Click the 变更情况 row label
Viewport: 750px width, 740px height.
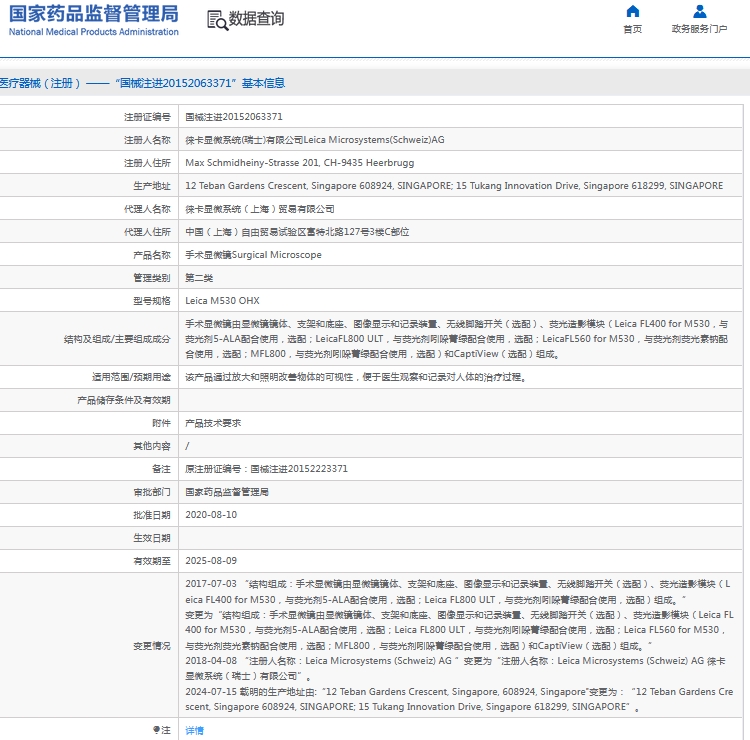point(152,646)
